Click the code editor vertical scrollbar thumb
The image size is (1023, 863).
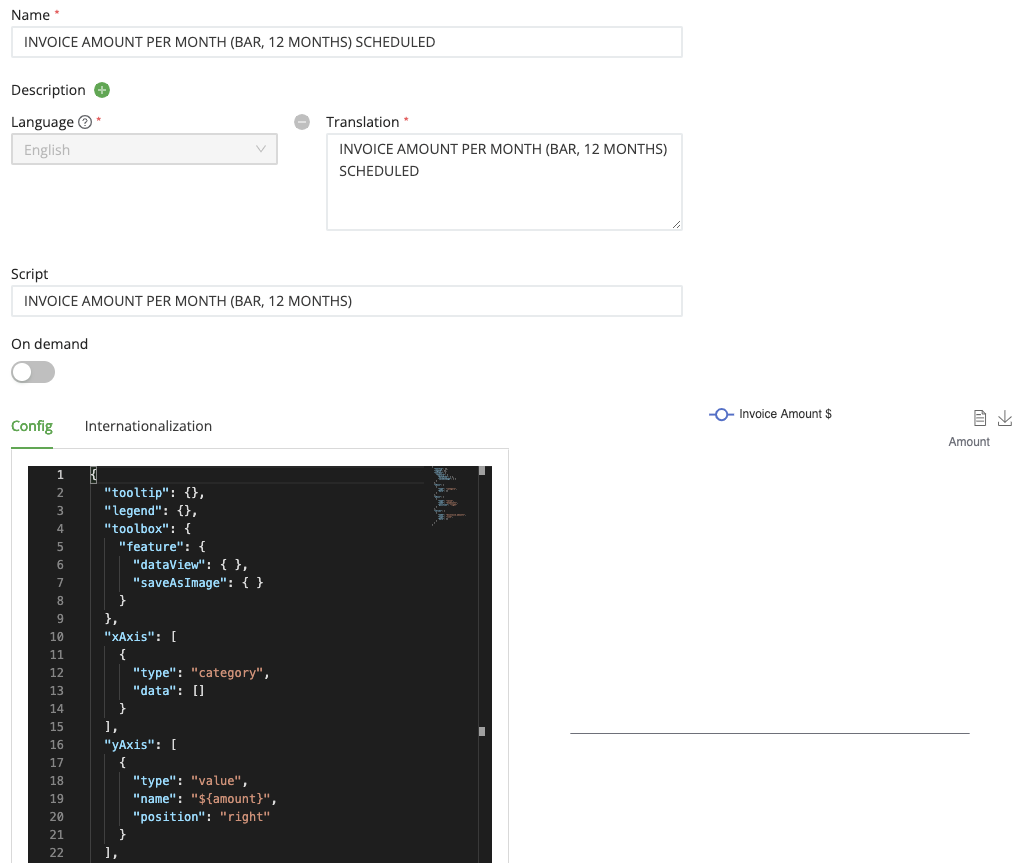point(481,731)
